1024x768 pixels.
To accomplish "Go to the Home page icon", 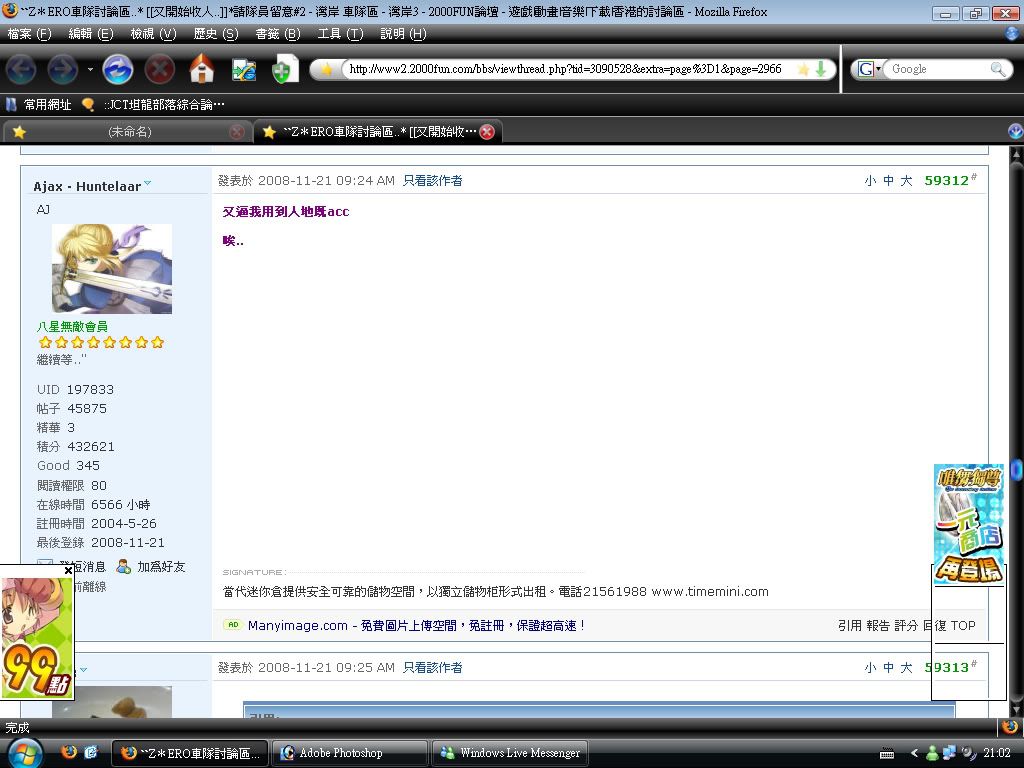I will click(x=202, y=69).
